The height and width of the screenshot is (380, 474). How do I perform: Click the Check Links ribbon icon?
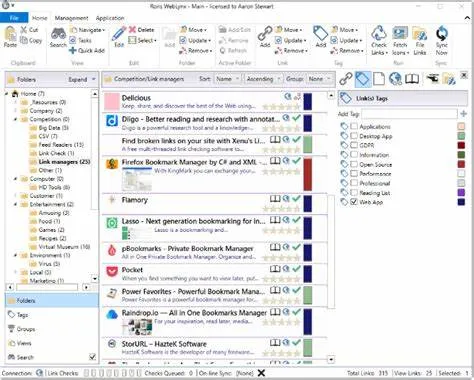379,33
